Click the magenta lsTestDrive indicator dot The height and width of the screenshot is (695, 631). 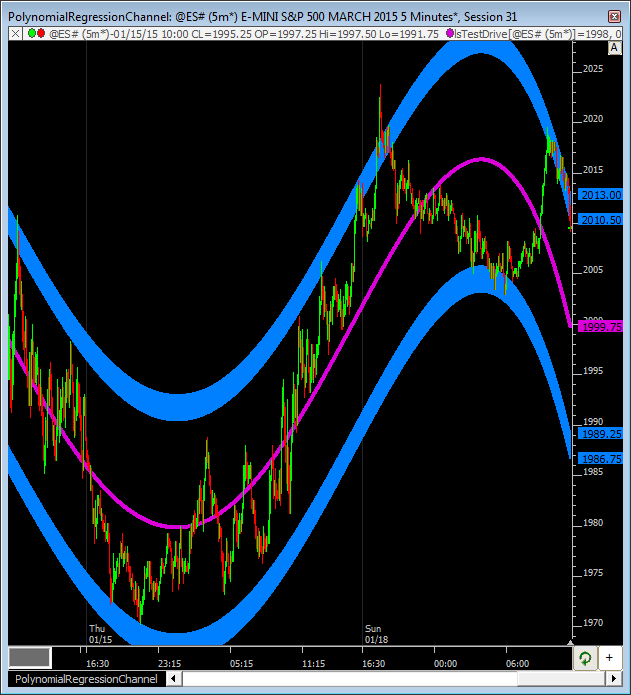pos(451,33)
